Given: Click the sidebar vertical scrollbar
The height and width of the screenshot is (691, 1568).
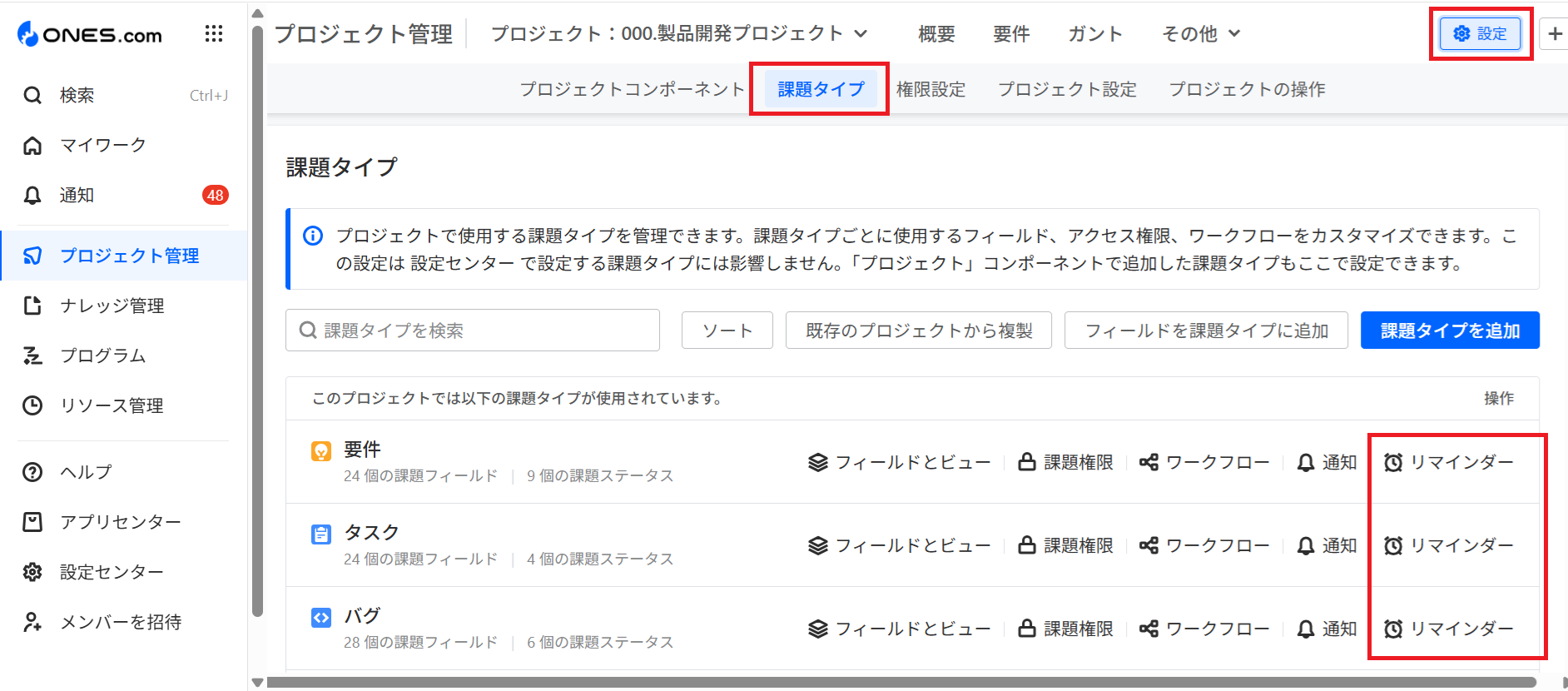Looking at the screenshot, I should (257, 321).
